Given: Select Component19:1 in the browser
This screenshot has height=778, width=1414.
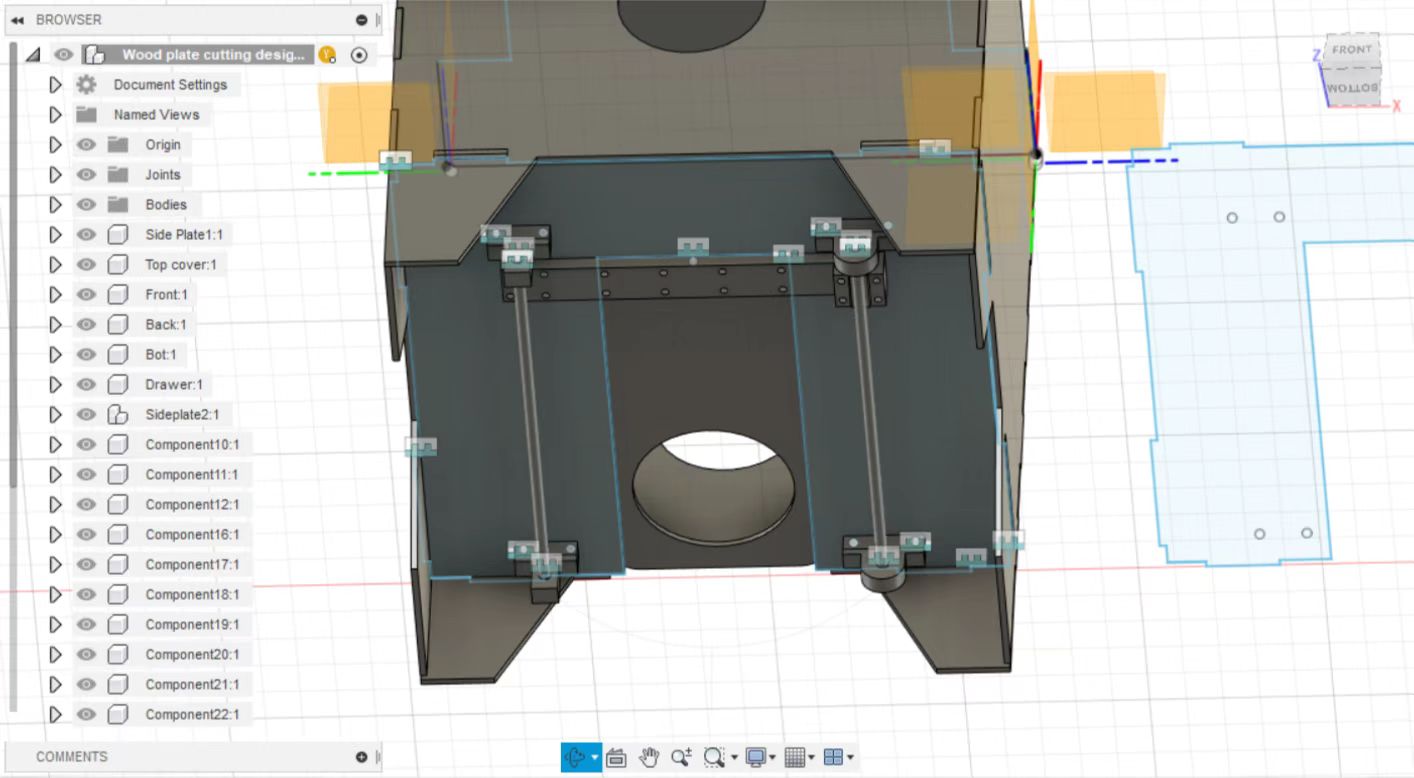Looking at the screenshot, I should coord(192,624).
